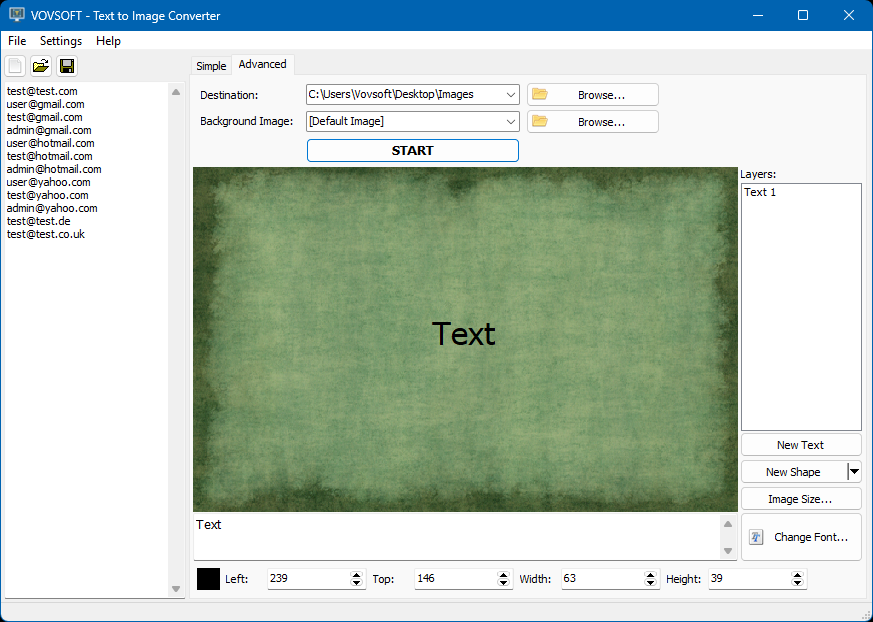873x622 pixels.
Task: Switch to the Simple tab
Action: coord(211,66)
